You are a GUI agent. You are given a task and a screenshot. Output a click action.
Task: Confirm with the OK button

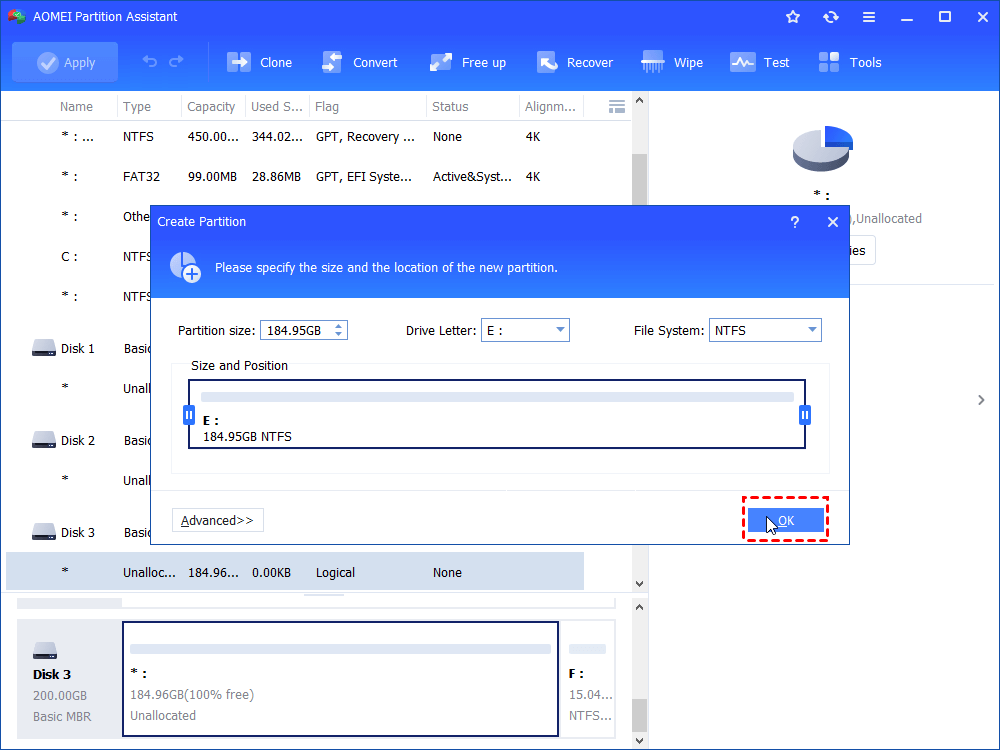click(786, 520)
